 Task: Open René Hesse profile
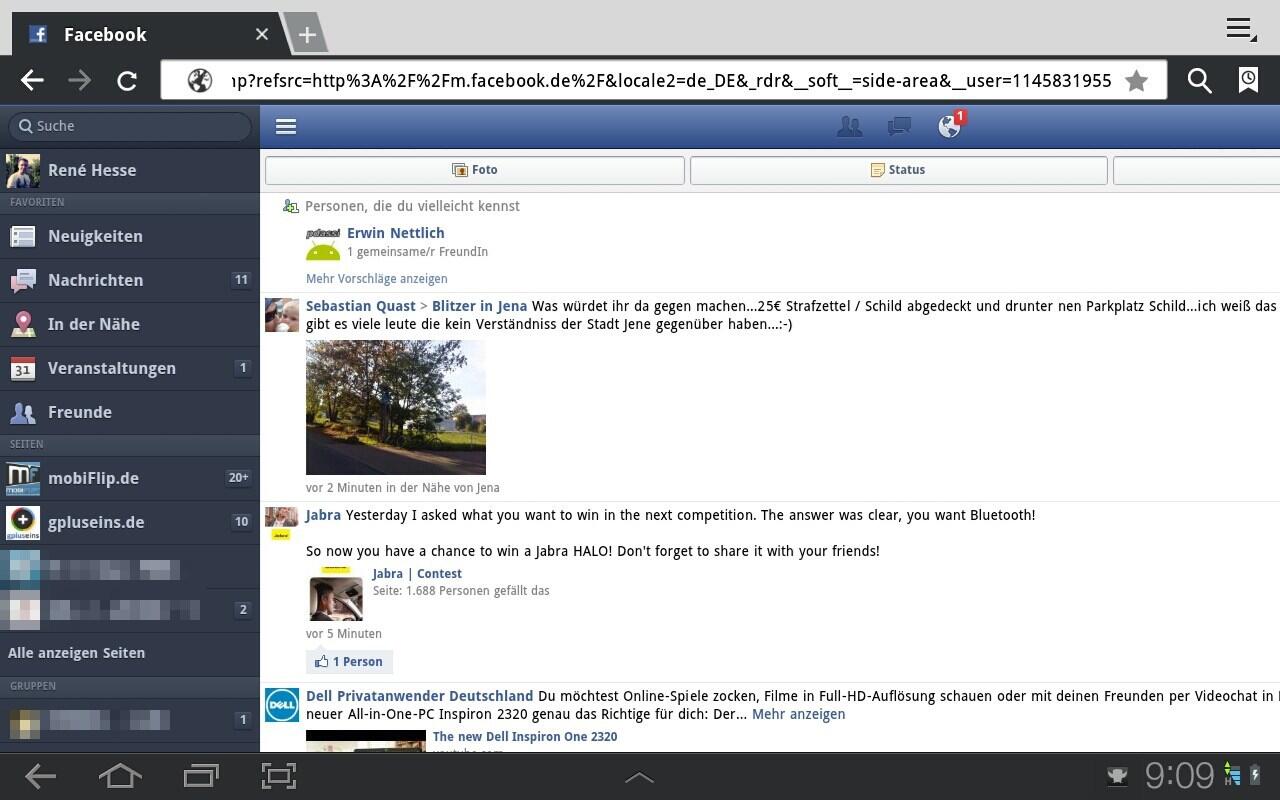coord(130,170)
